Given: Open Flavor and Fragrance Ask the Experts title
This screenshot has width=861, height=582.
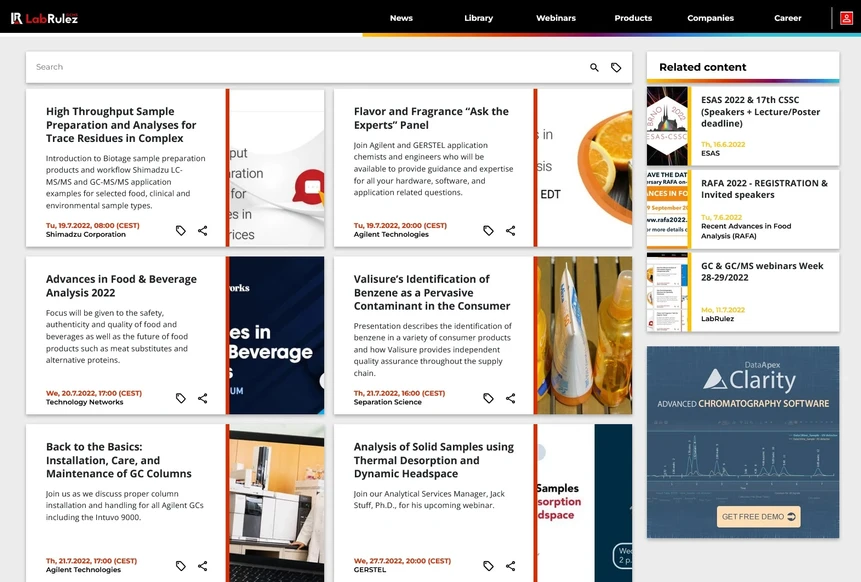Looking at the screenshot, I should pos(431,118).
